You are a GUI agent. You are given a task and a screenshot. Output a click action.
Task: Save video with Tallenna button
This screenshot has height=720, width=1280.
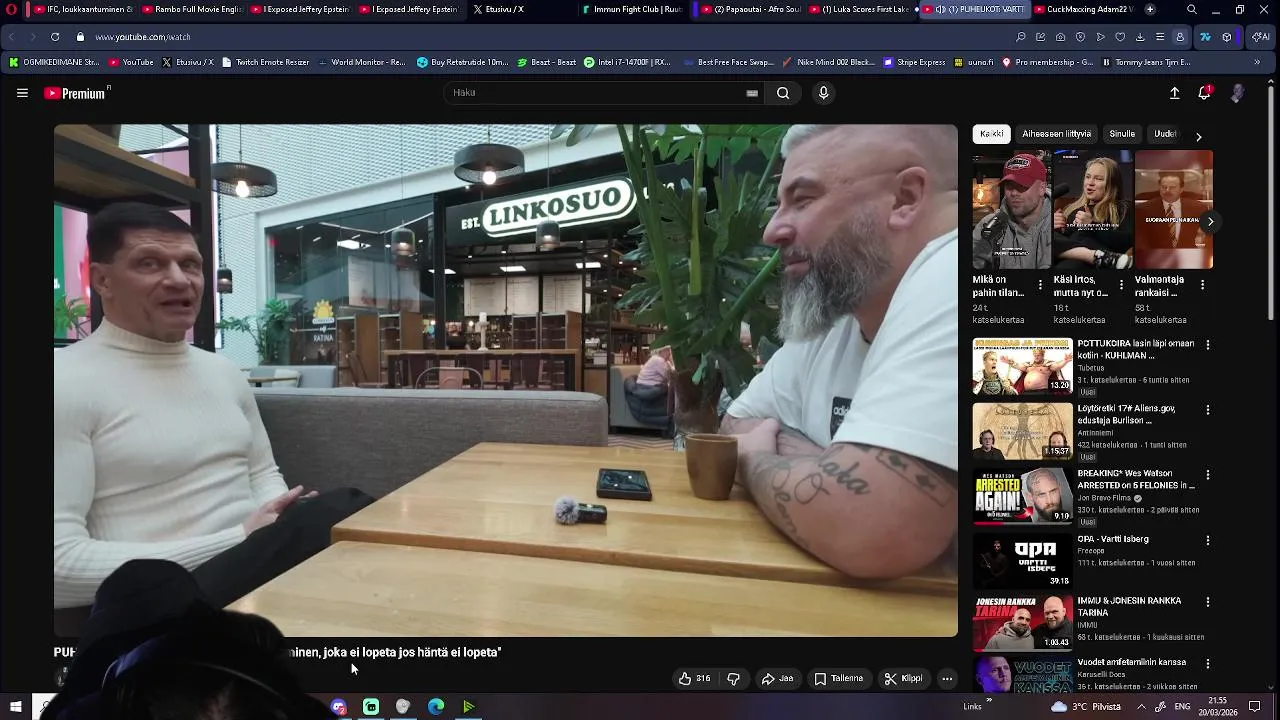839,679
